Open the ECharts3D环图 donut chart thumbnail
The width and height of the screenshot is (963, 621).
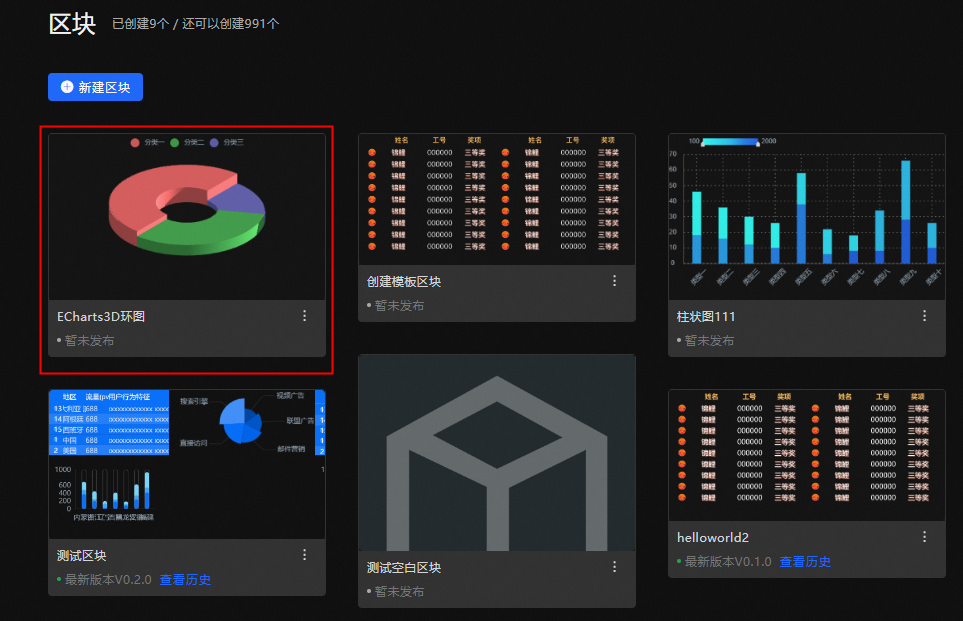click(187, 217)
